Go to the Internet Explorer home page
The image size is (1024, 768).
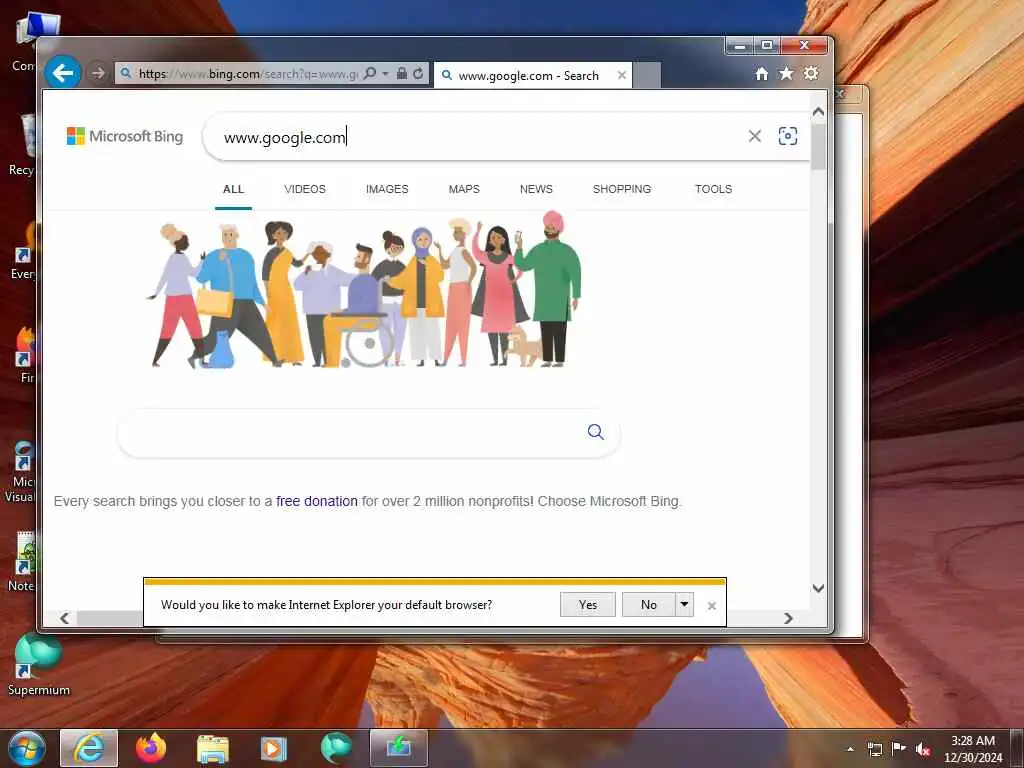[x=761, y=74]
